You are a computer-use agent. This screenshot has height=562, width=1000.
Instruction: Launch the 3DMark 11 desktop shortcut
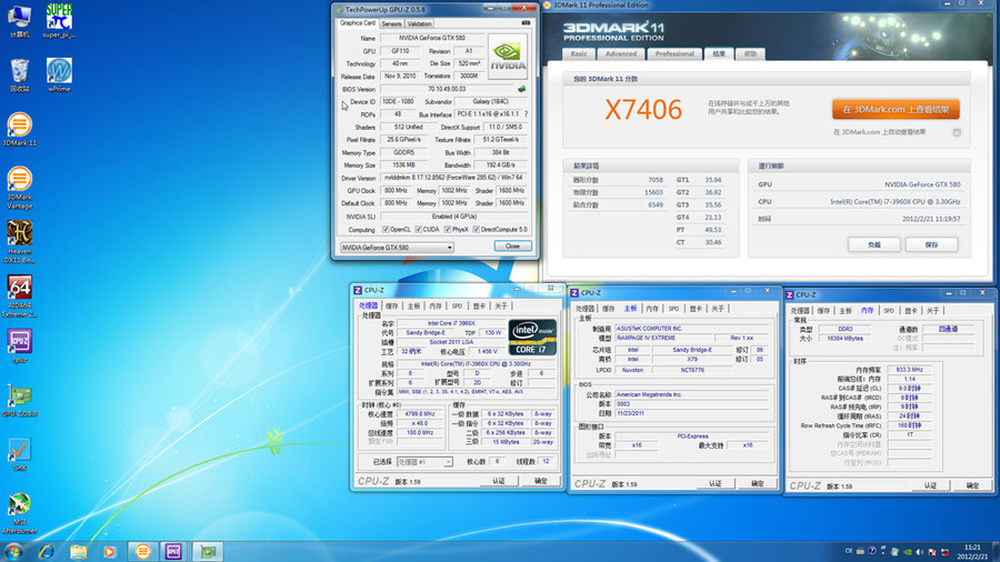19,129
